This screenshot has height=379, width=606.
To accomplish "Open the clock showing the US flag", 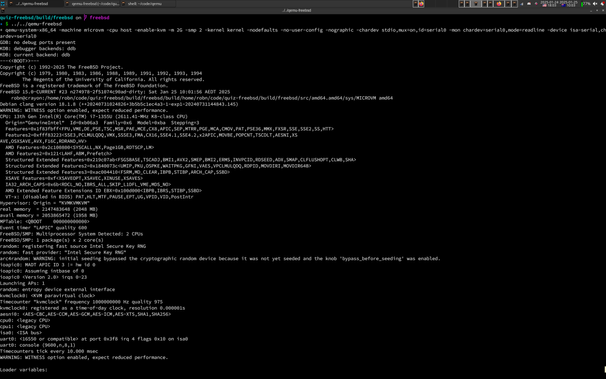I will pos(550,4).
